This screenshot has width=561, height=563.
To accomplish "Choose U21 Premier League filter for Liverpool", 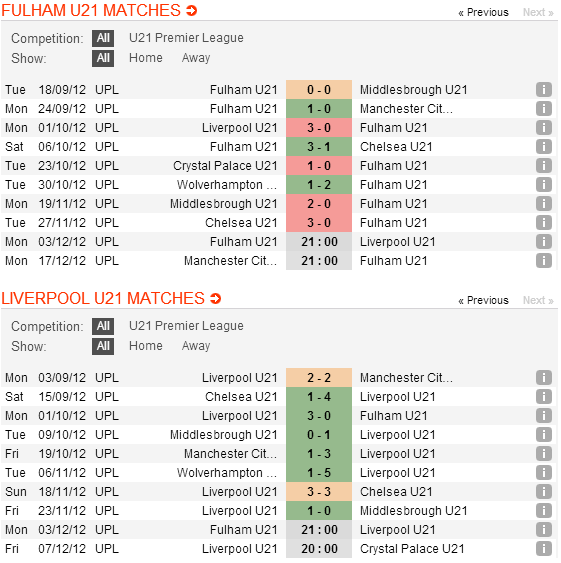I will [x=186, y=326].
